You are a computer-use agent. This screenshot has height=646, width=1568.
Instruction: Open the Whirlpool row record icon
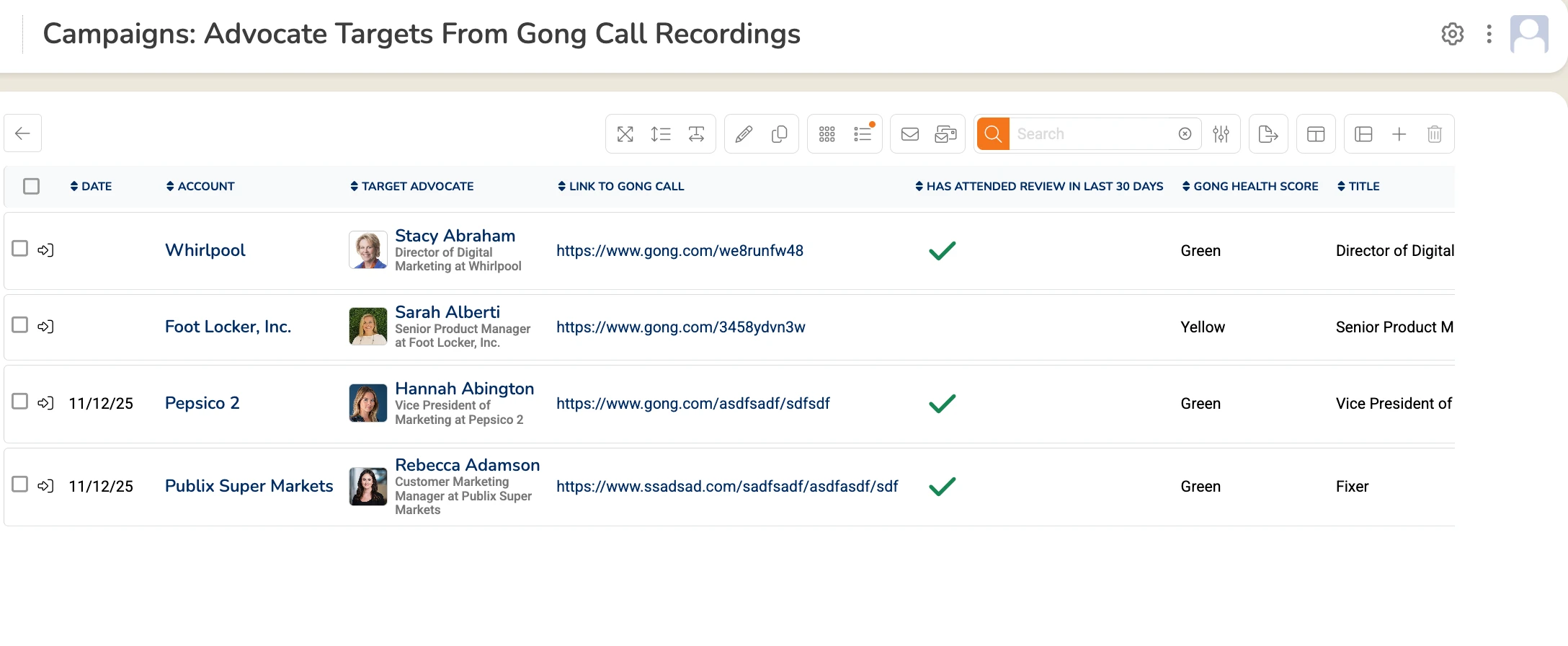45,250
